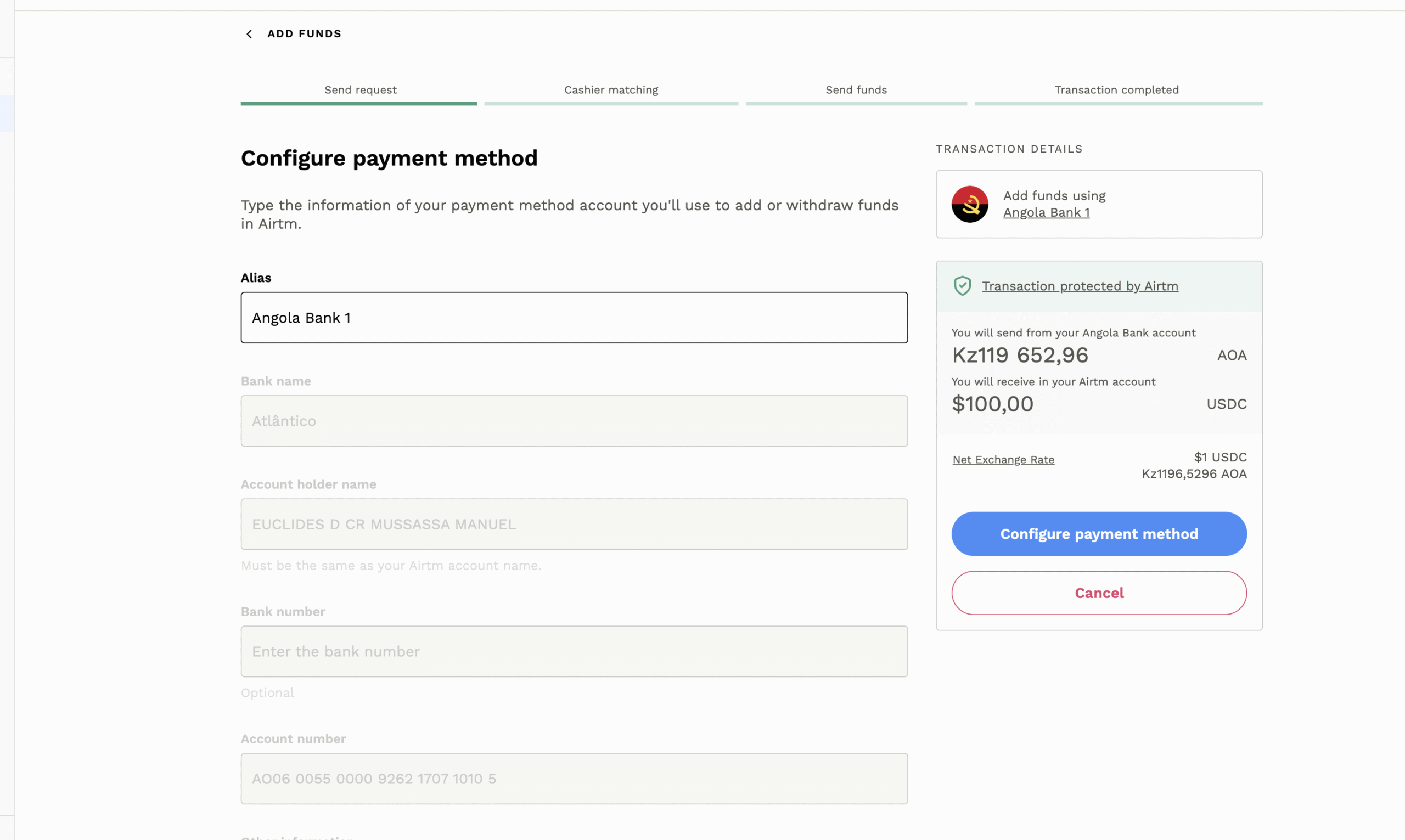Open the Transaction protected by Airtm link
The width and height of the screenshot is (1405, 840).
pos(1080,286)
